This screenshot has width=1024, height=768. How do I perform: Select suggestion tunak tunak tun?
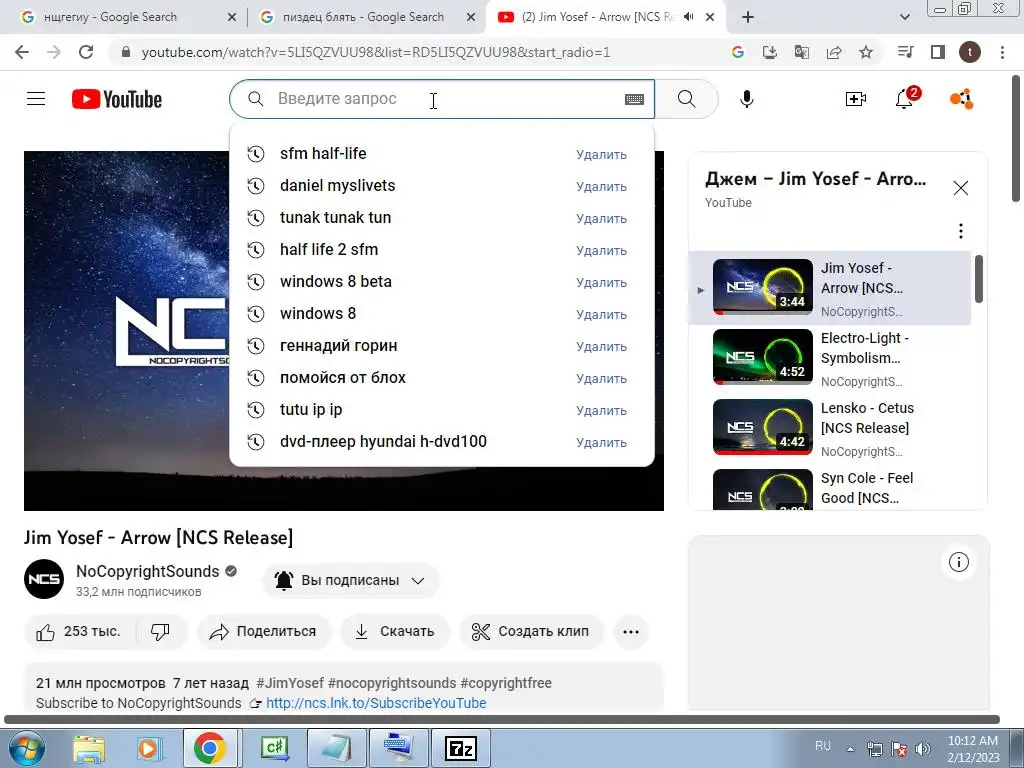point(441,217)
